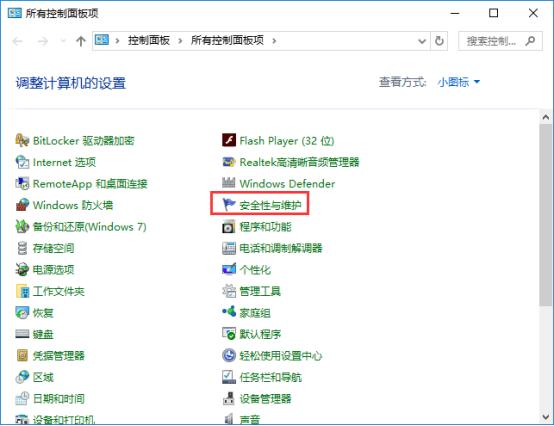
Task: Open 轻松使用设置中心 link
Action: click(x=281, y=355)
